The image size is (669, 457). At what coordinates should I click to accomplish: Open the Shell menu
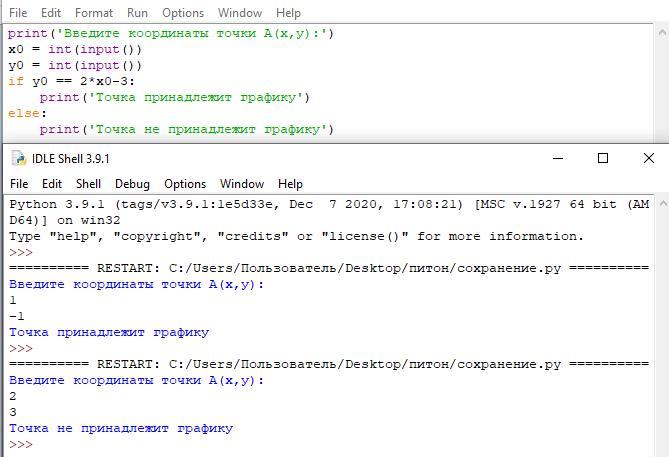tap(89, 184)
